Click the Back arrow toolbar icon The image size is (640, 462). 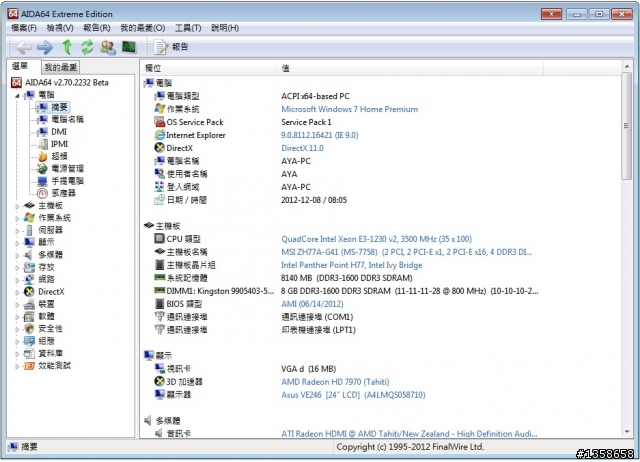tap(24, 47)
